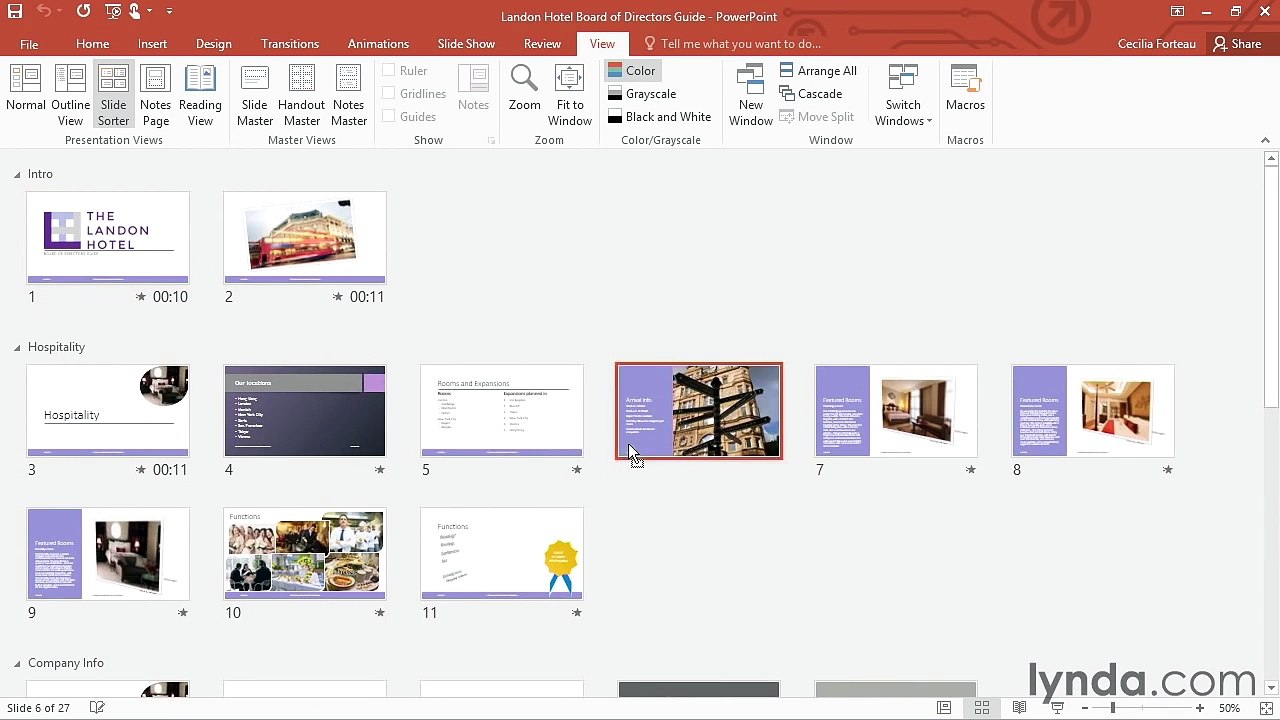
Task: Open the Slide Master view
Action: click(254, 96)
